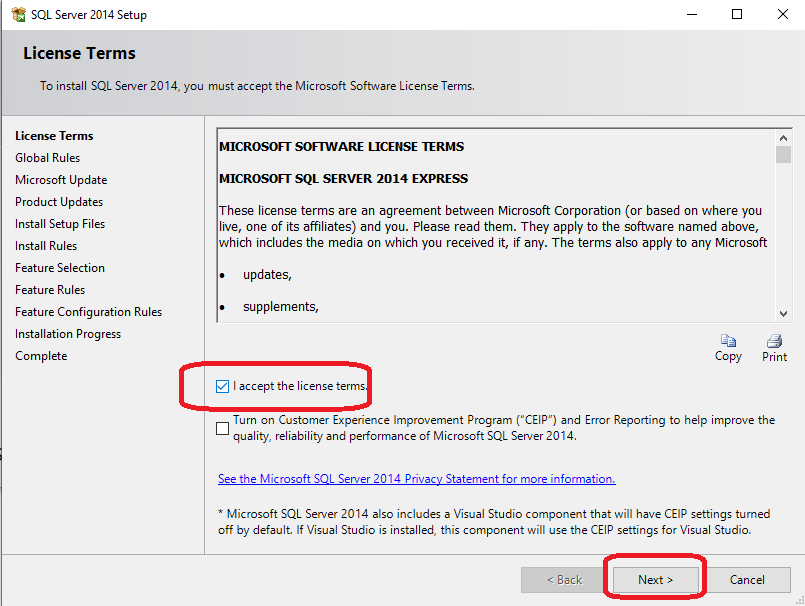Select 'License Terms' step in the sidebar
This screenshot has width=805, height=606.
[53, 135]
